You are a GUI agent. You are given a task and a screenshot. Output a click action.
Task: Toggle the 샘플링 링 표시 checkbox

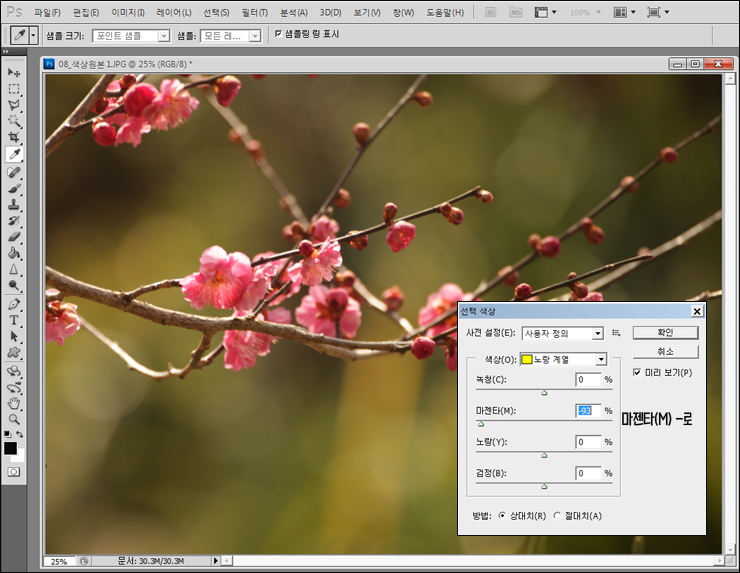(x=278, y=34)
